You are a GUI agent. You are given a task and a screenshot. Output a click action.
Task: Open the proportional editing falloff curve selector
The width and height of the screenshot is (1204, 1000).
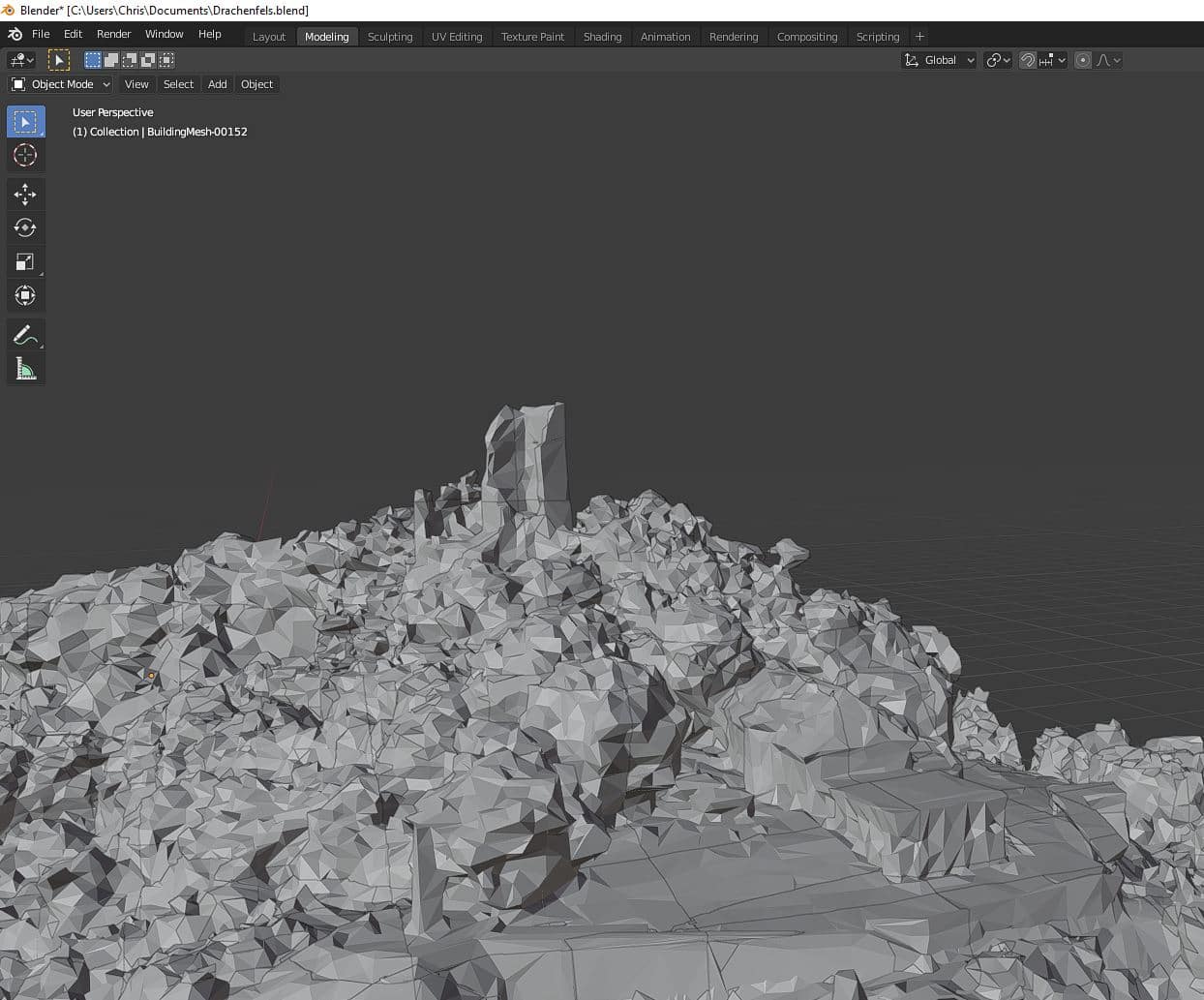click(1109, 60)
